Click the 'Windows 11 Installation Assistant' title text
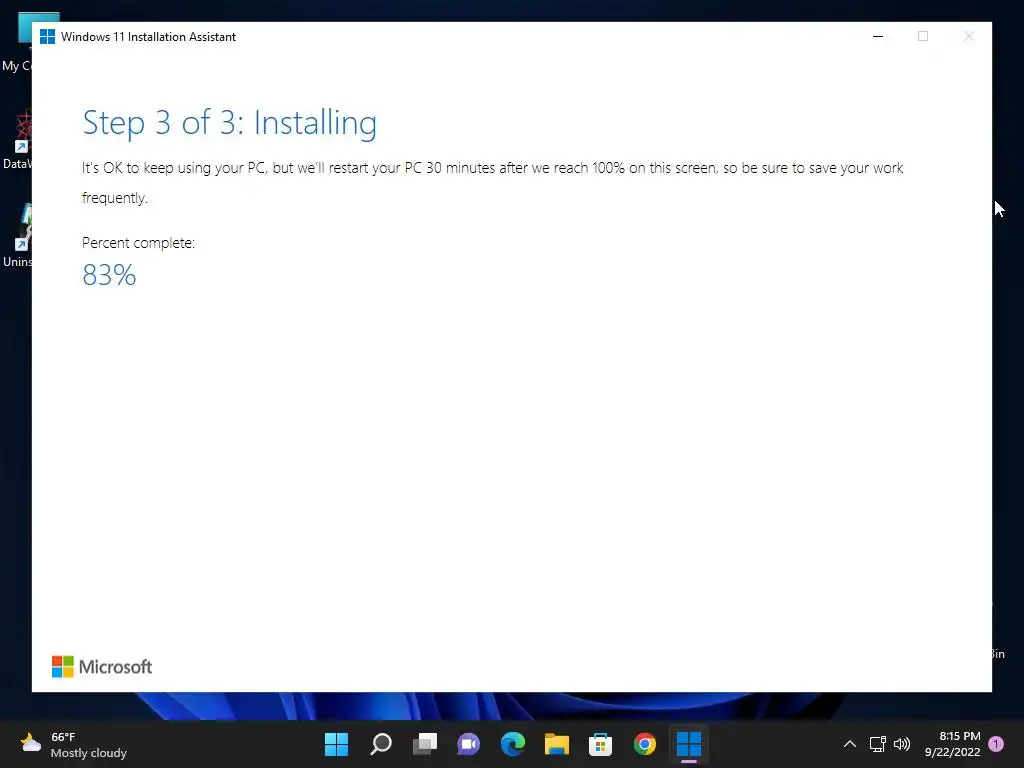 pos(148,37)
